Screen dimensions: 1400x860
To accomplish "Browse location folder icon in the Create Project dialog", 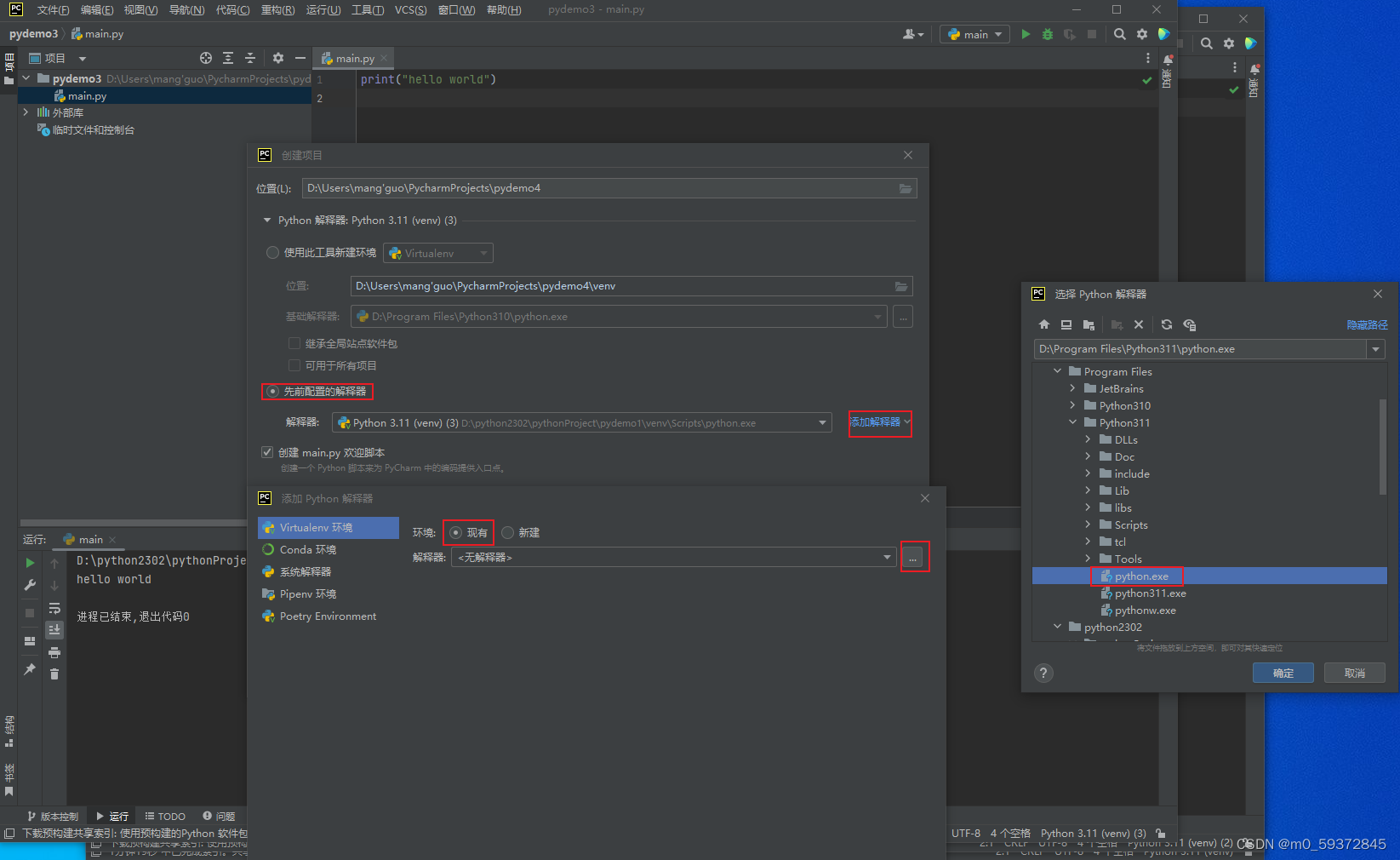I will pos(906,188).
